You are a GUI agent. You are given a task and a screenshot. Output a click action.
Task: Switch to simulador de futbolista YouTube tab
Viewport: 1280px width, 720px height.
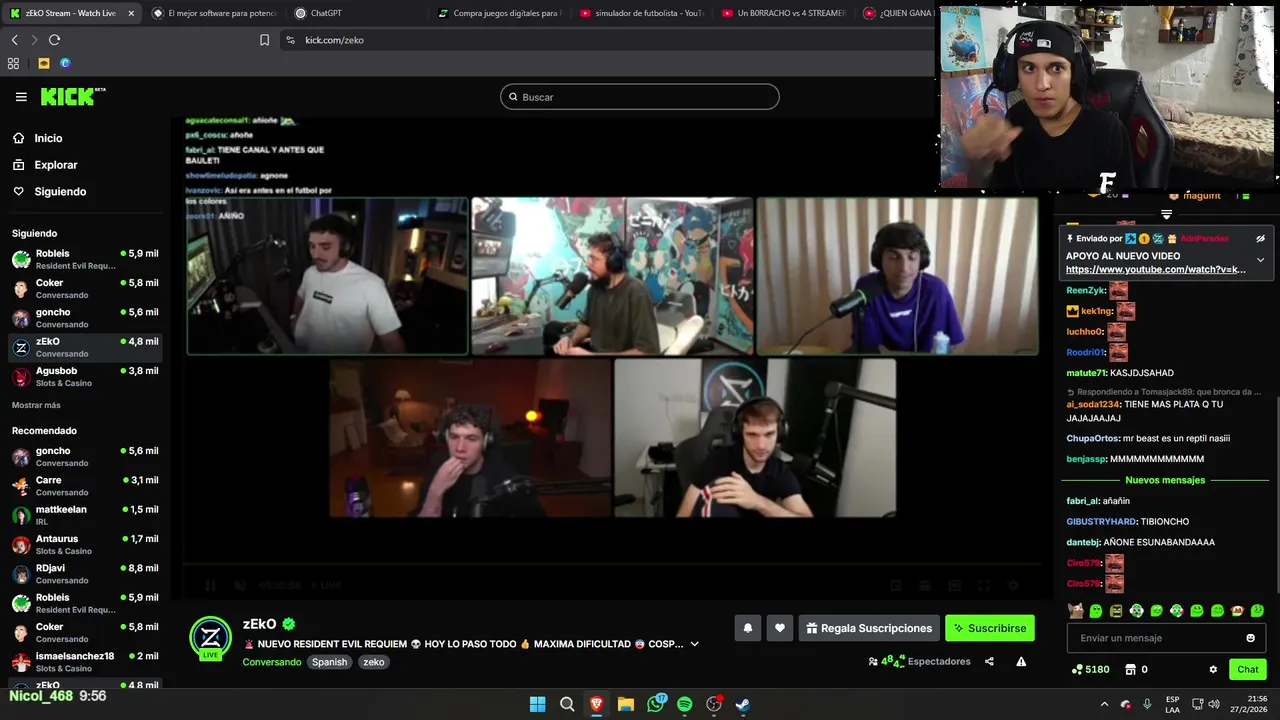648,13
